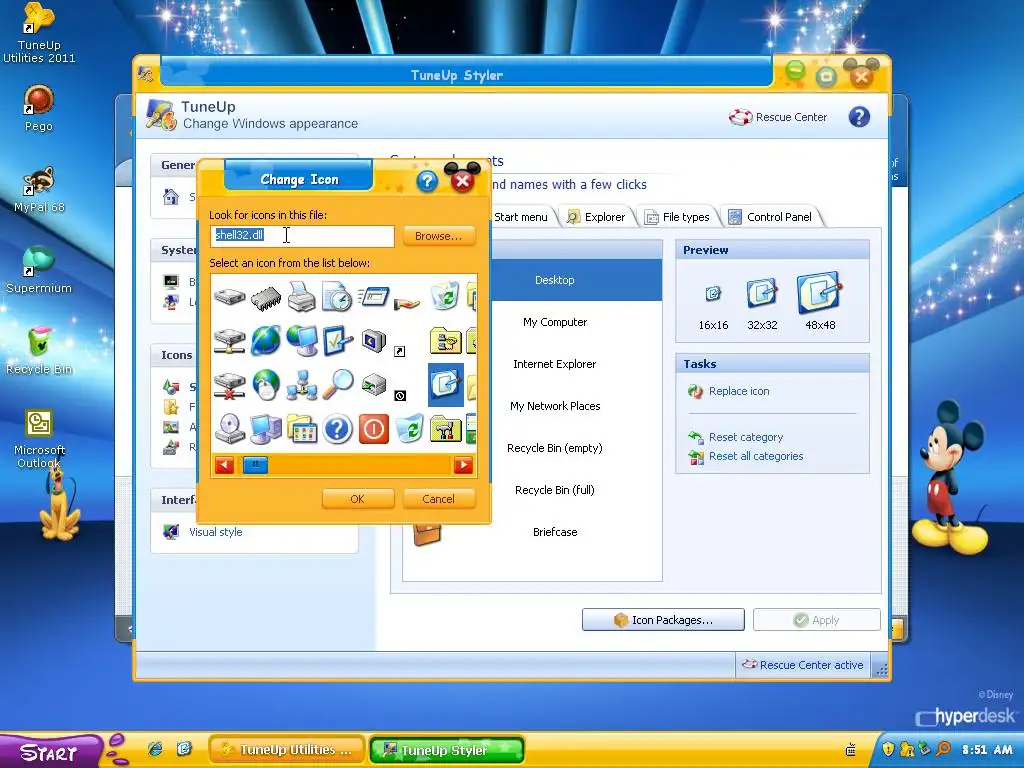This screenshot has width=1024, height=768.
Task: Select the network drive icon
Action: (x=230, y=340)
